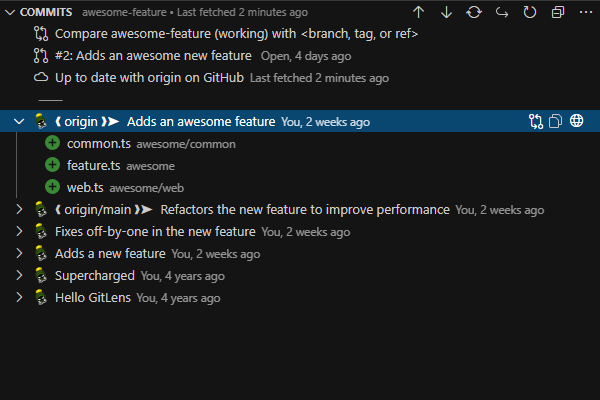Collapse the 'Adds an awesome feature' commit

(x=19, y=122)
